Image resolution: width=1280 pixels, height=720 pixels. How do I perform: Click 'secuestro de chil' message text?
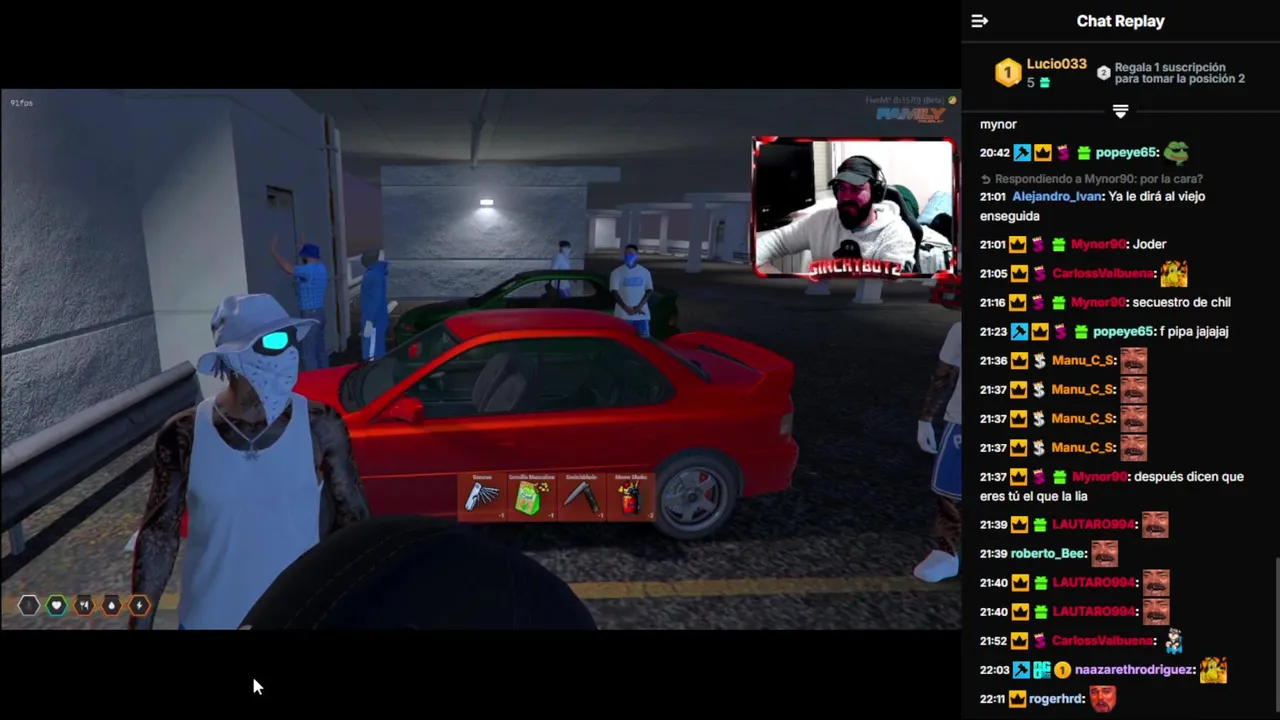tap(1181, 302)
